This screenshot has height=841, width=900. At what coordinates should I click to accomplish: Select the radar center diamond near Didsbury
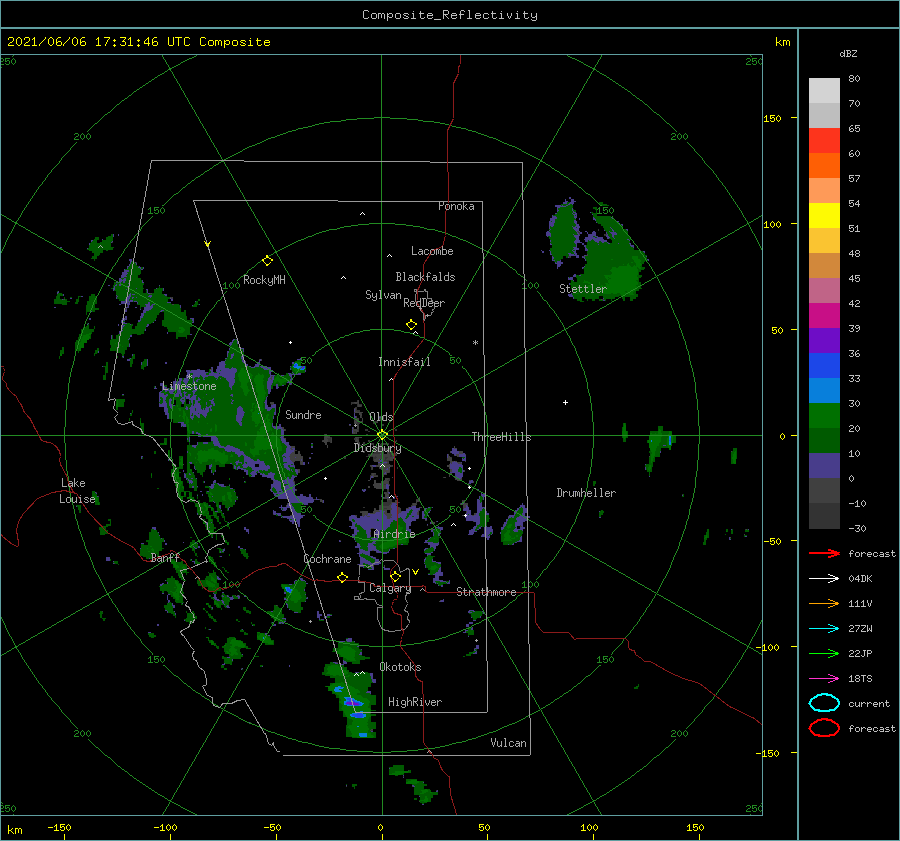click(382, 435)
